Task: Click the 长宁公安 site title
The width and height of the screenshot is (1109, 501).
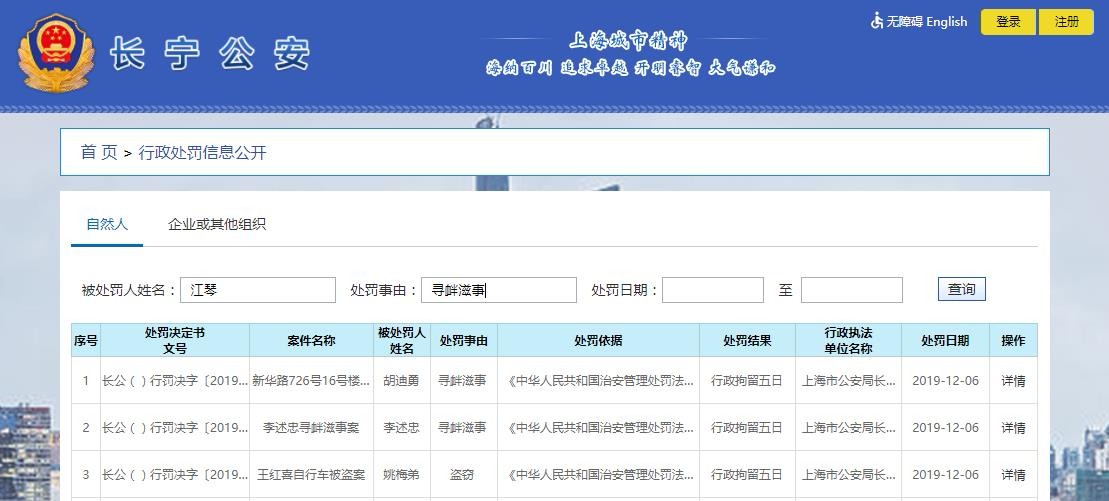Action: (210, 54)
